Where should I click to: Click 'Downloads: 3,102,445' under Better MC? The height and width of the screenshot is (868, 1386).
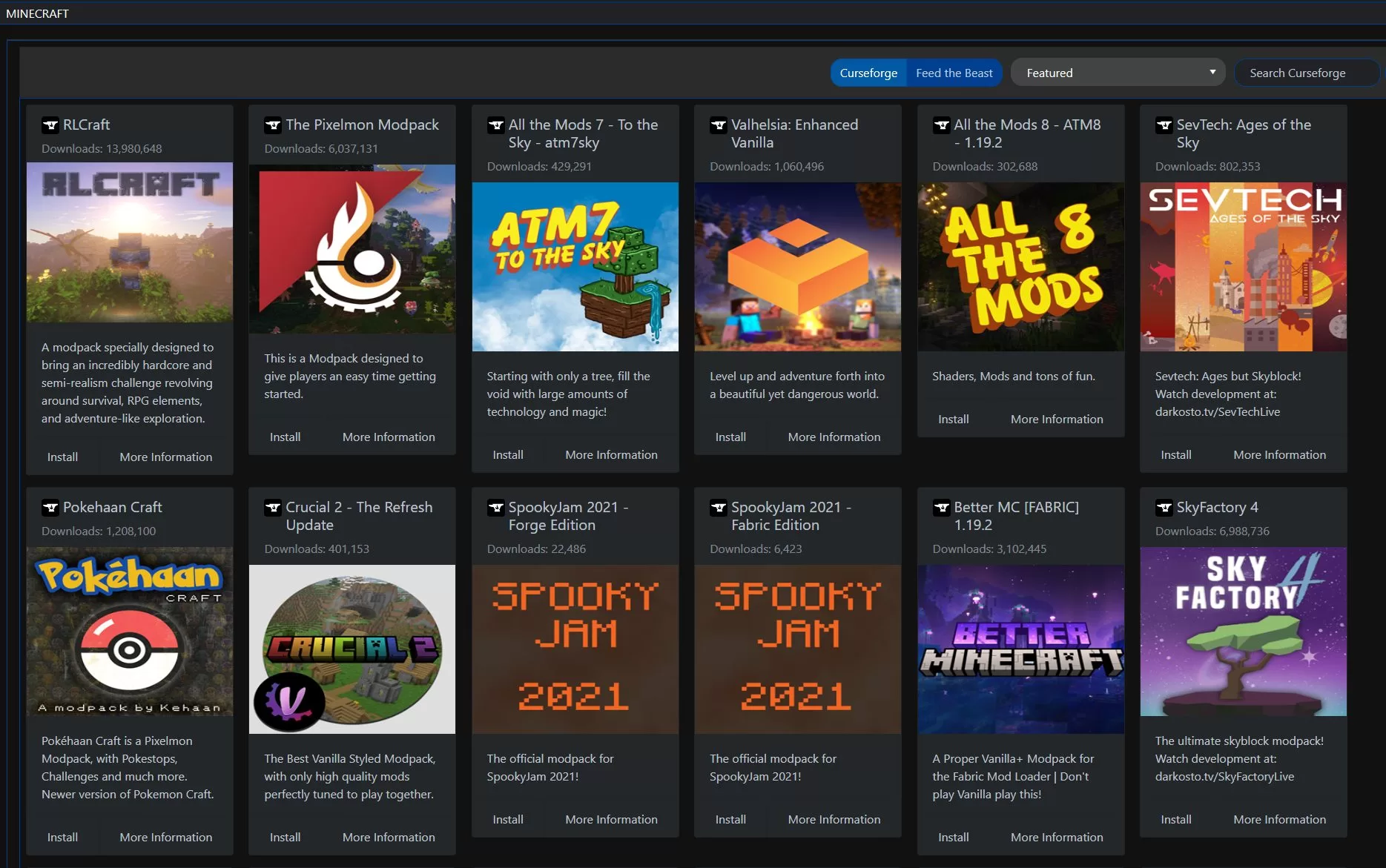point(989,549)
